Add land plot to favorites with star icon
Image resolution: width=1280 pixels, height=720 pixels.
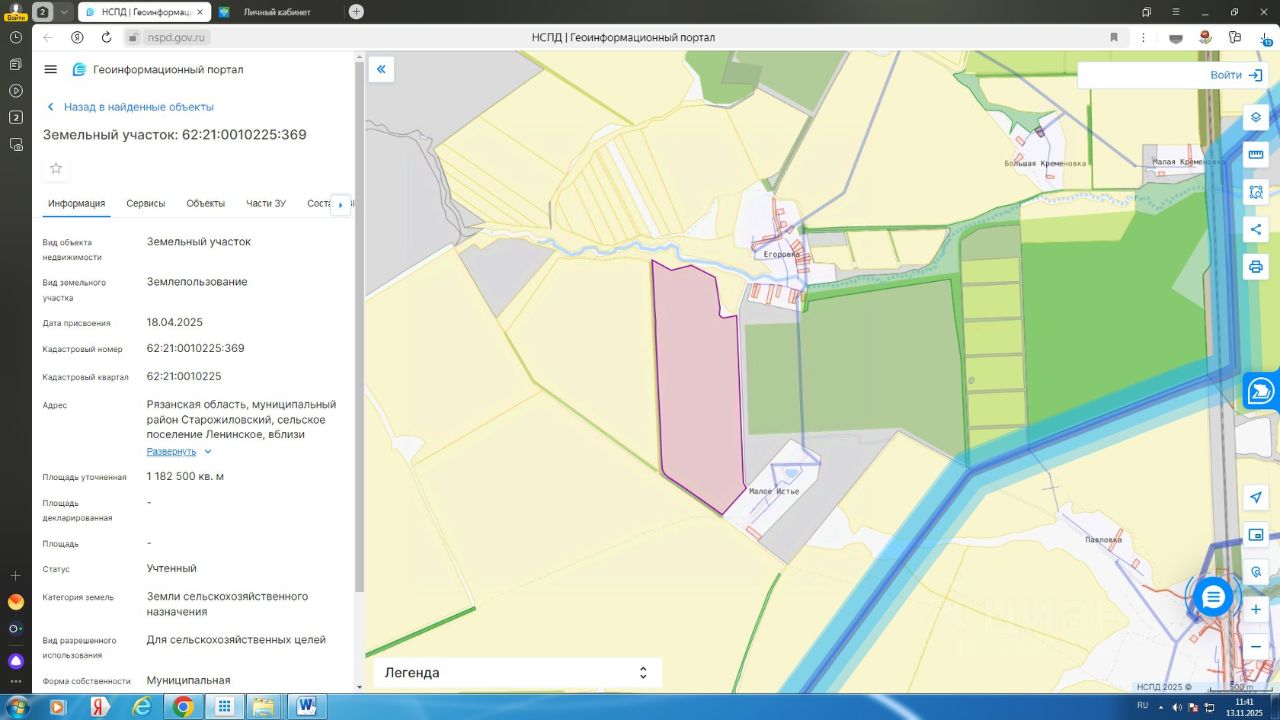pos(56,168)
